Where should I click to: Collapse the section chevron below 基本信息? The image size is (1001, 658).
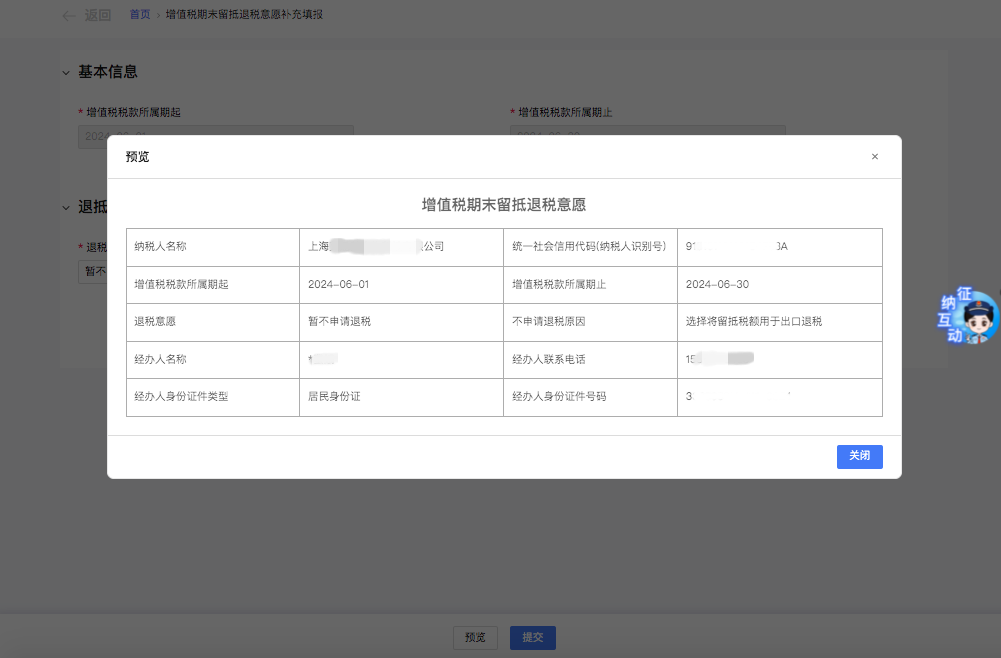click(x=66, y=208)
